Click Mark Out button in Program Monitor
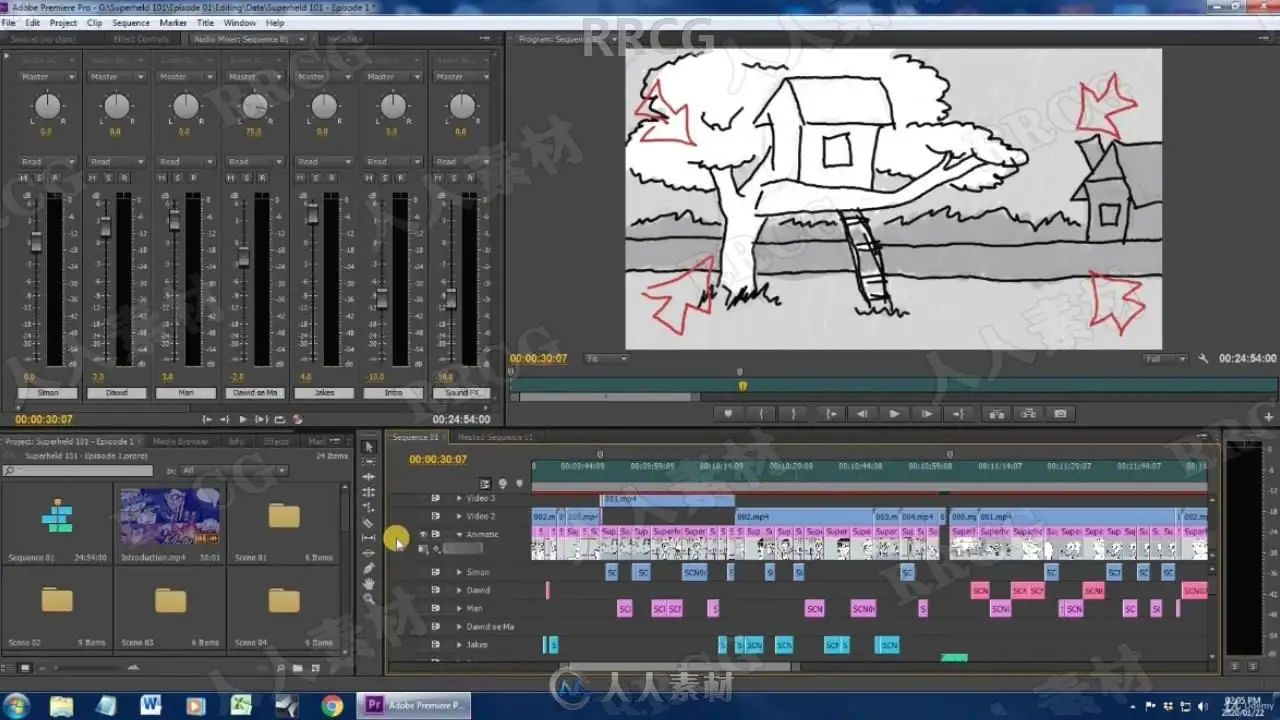Image resolution: width=1280 pixels, height=720 pixels. click(x=794, y=413)
